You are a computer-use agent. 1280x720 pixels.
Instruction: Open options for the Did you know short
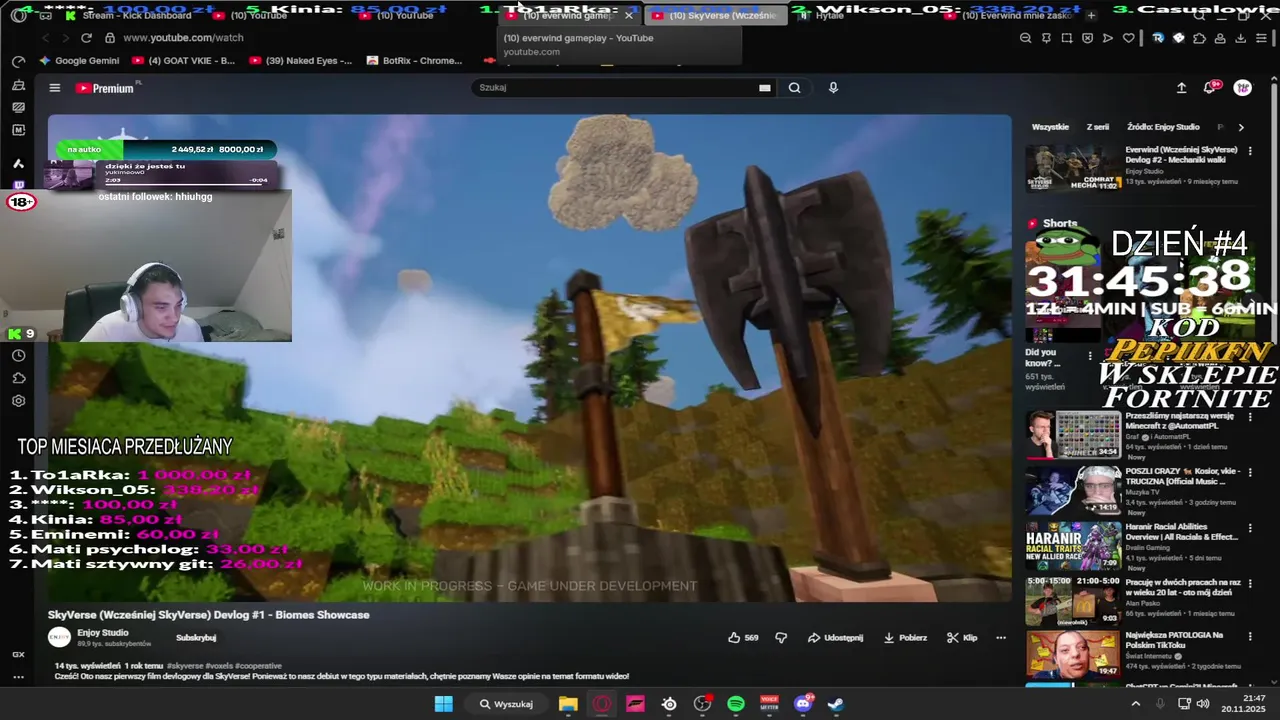coord(1090,355)
